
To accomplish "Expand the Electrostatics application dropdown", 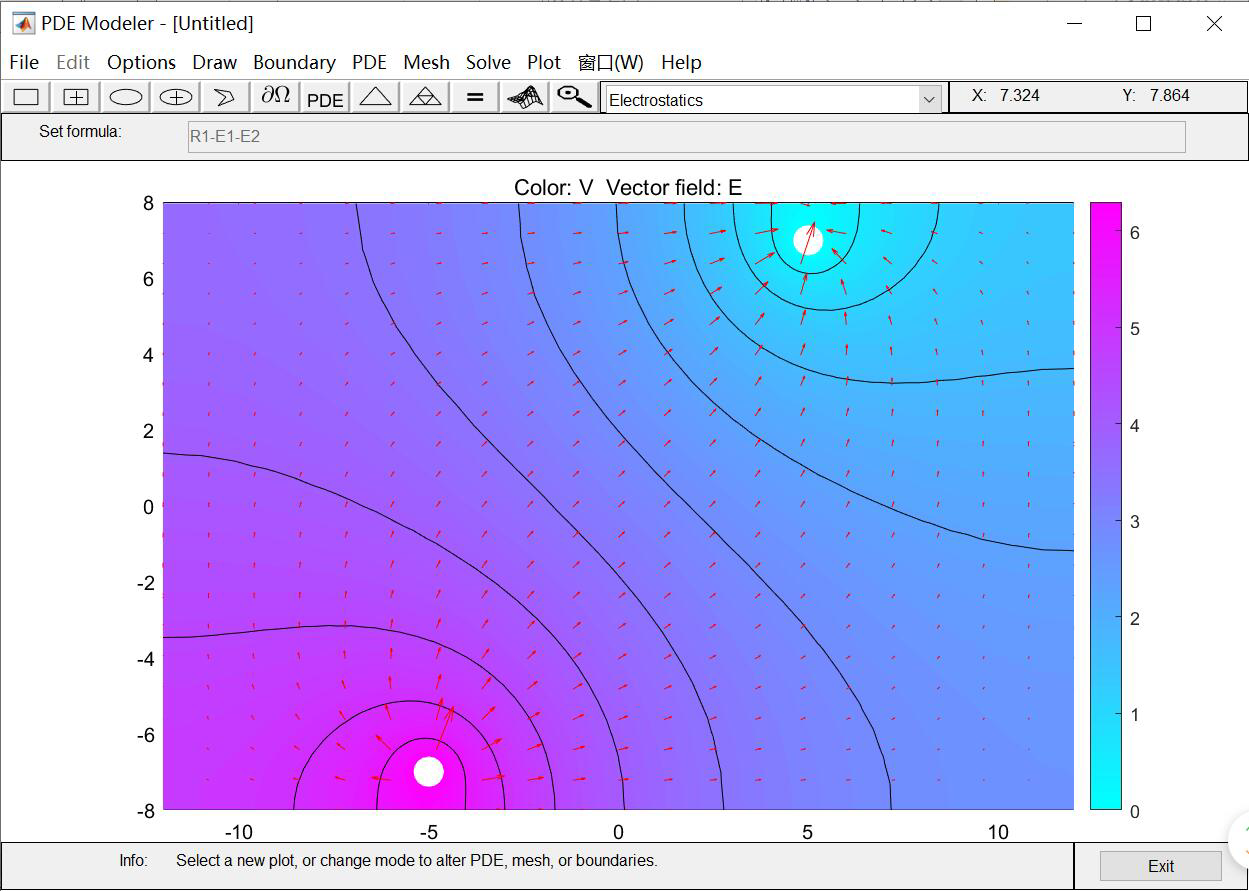I will [929, 99].
